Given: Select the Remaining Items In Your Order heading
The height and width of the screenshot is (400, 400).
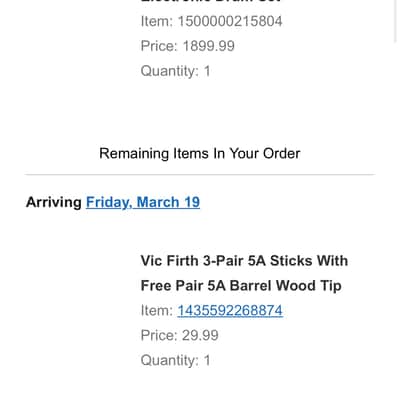Looking at the screenshot, I should [x=200, y=154].
